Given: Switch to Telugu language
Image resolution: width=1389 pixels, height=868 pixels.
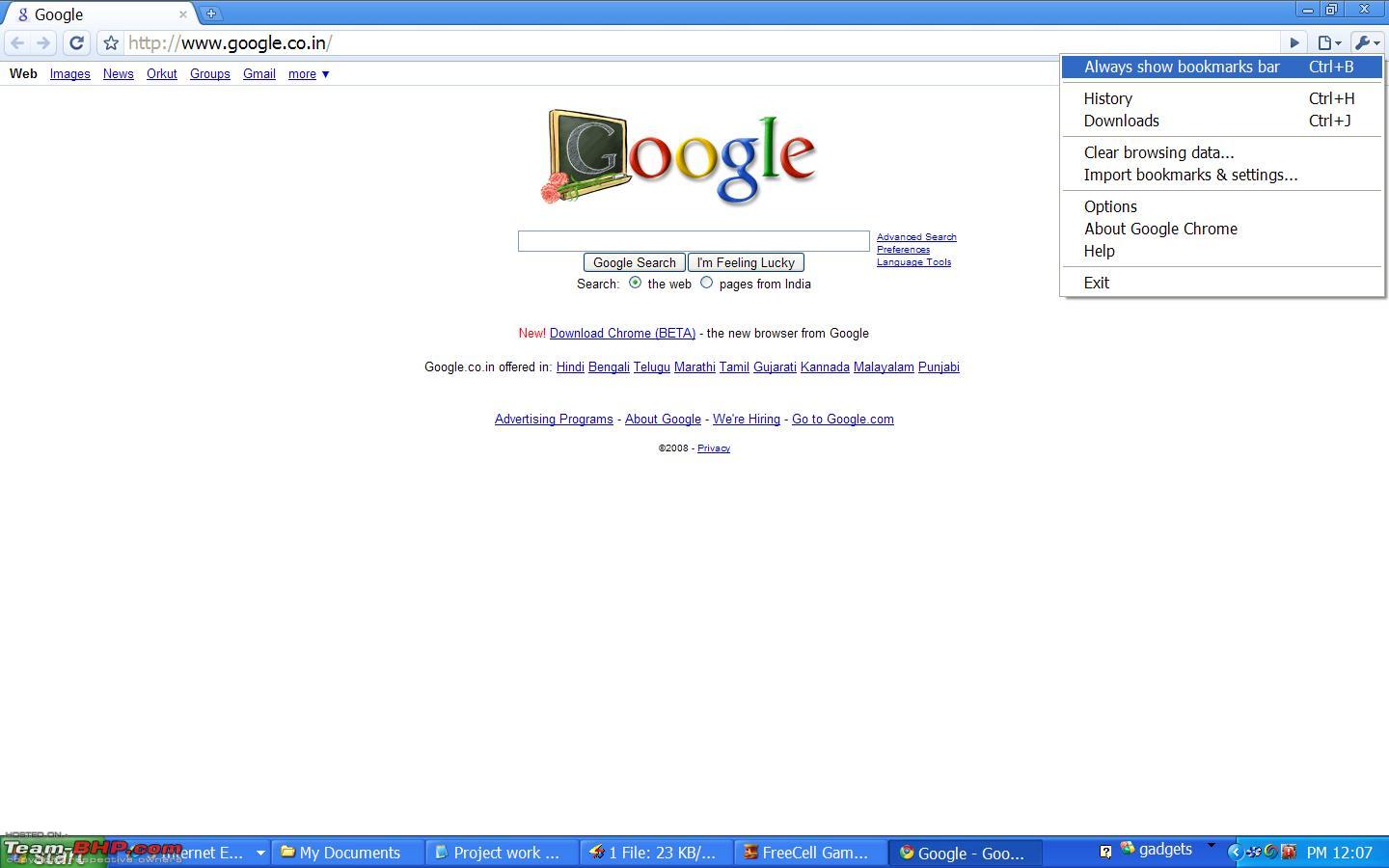Looking at the screenshot, I should tap(652, 367).
